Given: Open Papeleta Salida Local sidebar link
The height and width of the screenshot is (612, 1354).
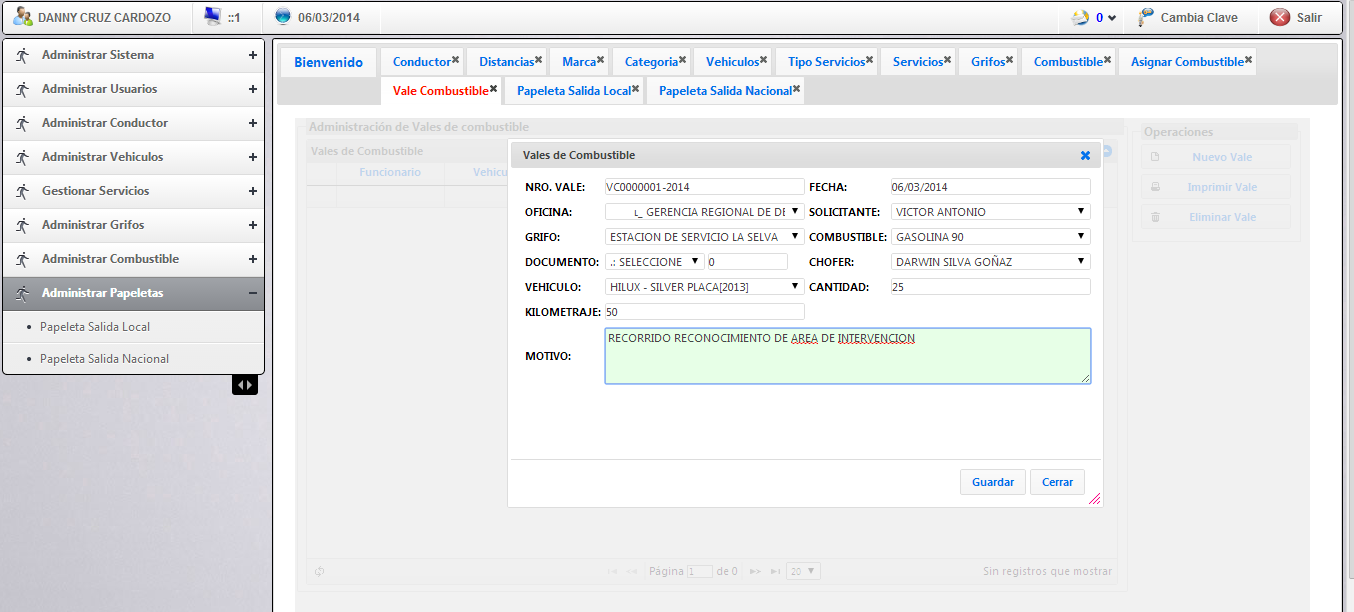Looking at the screenshot, I should point(95,327).
